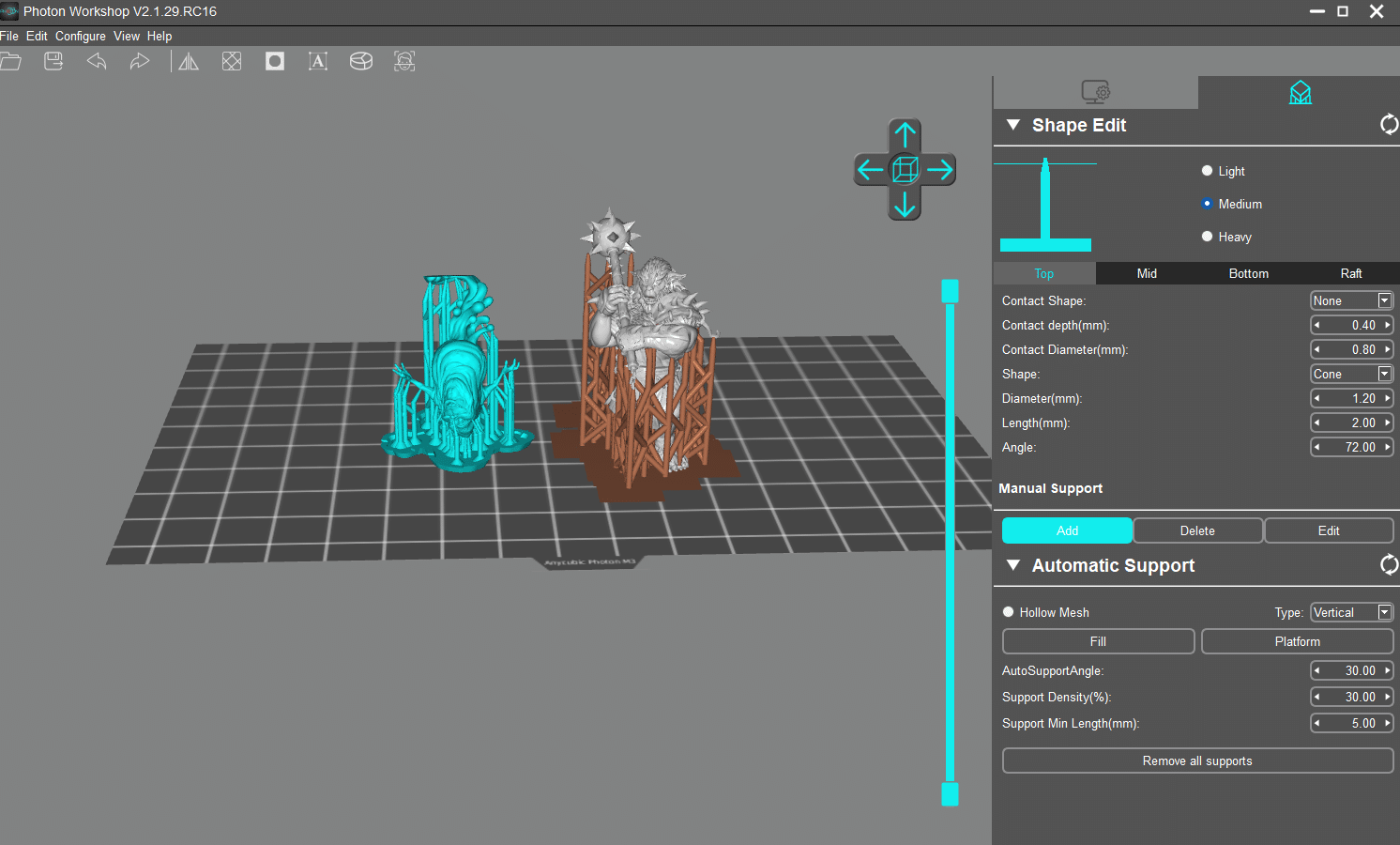Select the Light support radio button

pyautogui.click(x=1208, y=171)
